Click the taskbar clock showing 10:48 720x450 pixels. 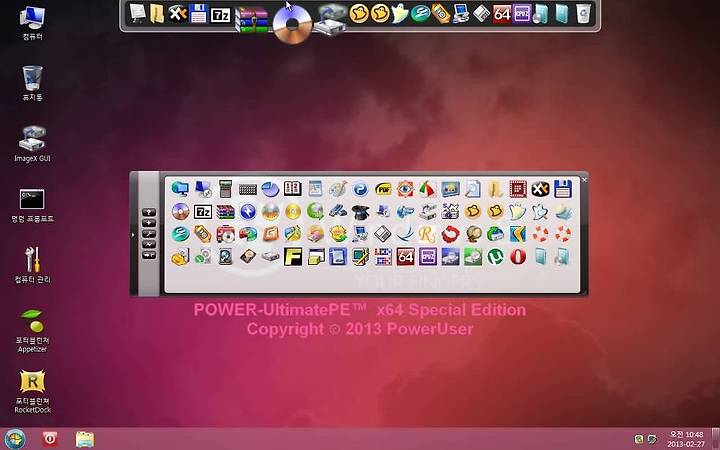[x=686, y=439]
